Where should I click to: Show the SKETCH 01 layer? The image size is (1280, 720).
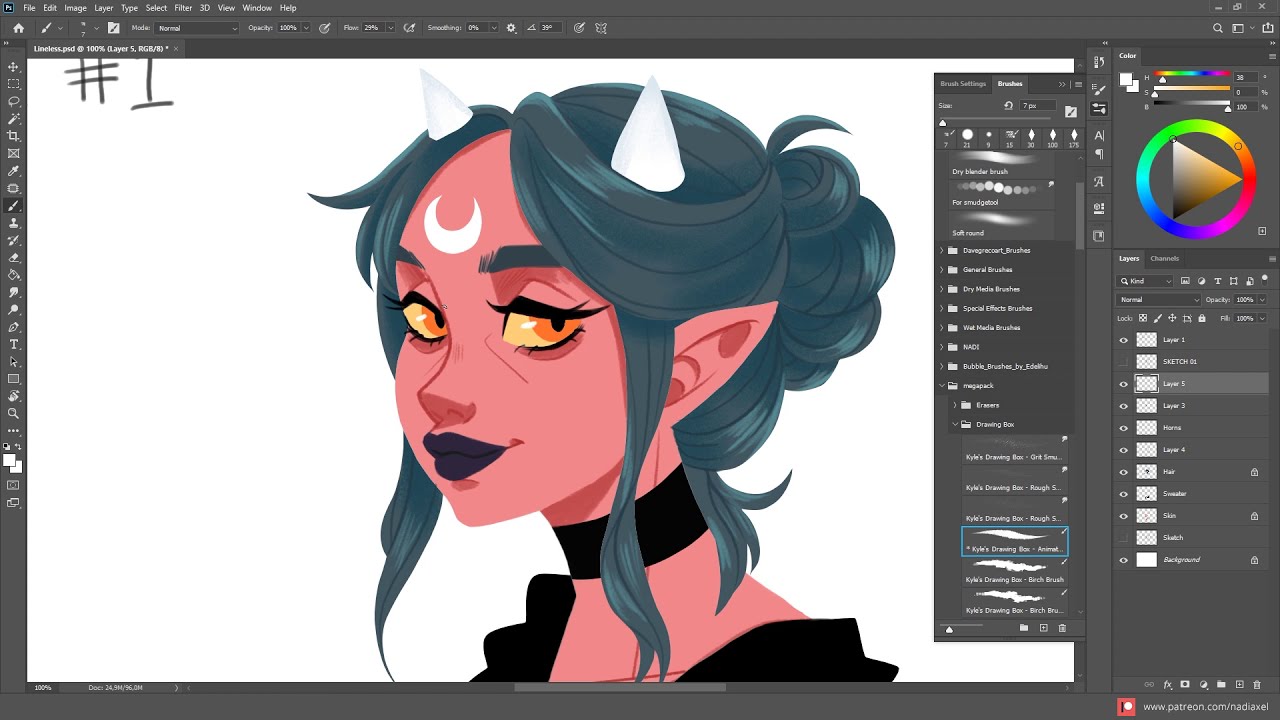point(1123,362)
